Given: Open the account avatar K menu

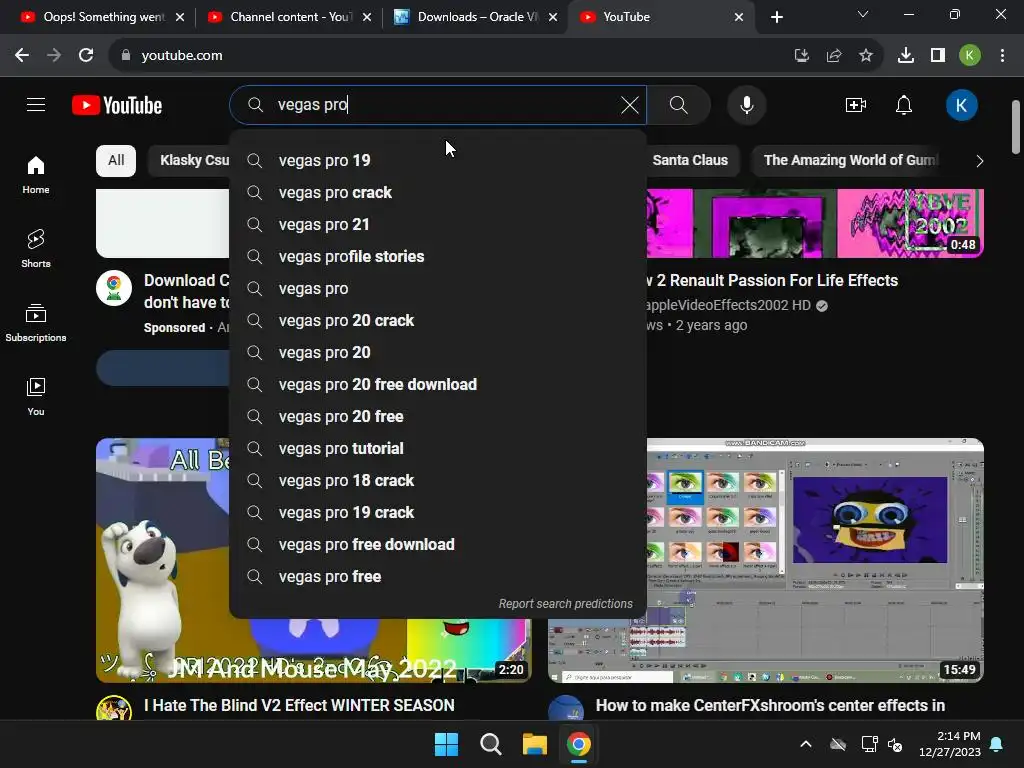Looking at the screenshot, I should pos(961,104).
